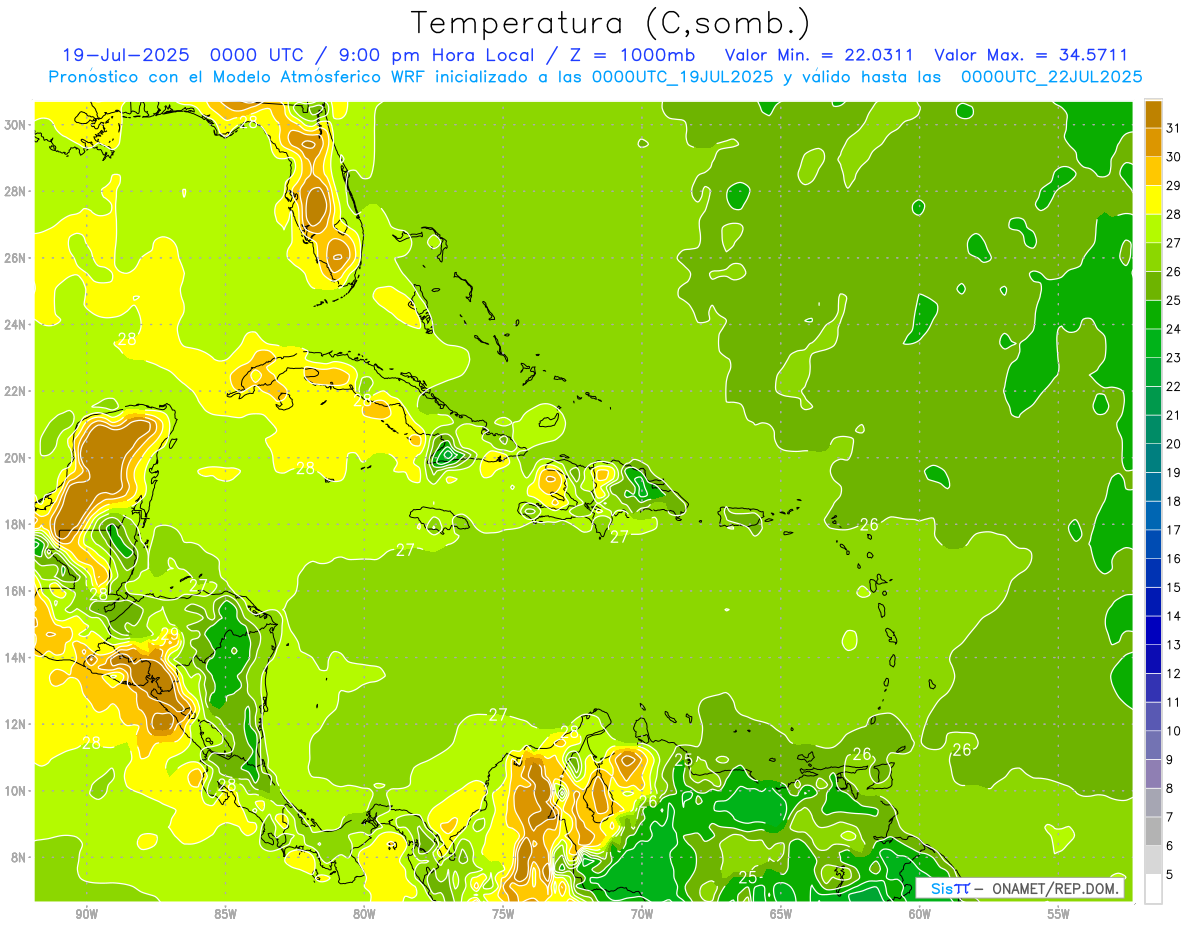Viewport: 1200px width, 927px height.
Task: Click the legend value 6 on the color scale
Action: click(x=1171, y=846)
